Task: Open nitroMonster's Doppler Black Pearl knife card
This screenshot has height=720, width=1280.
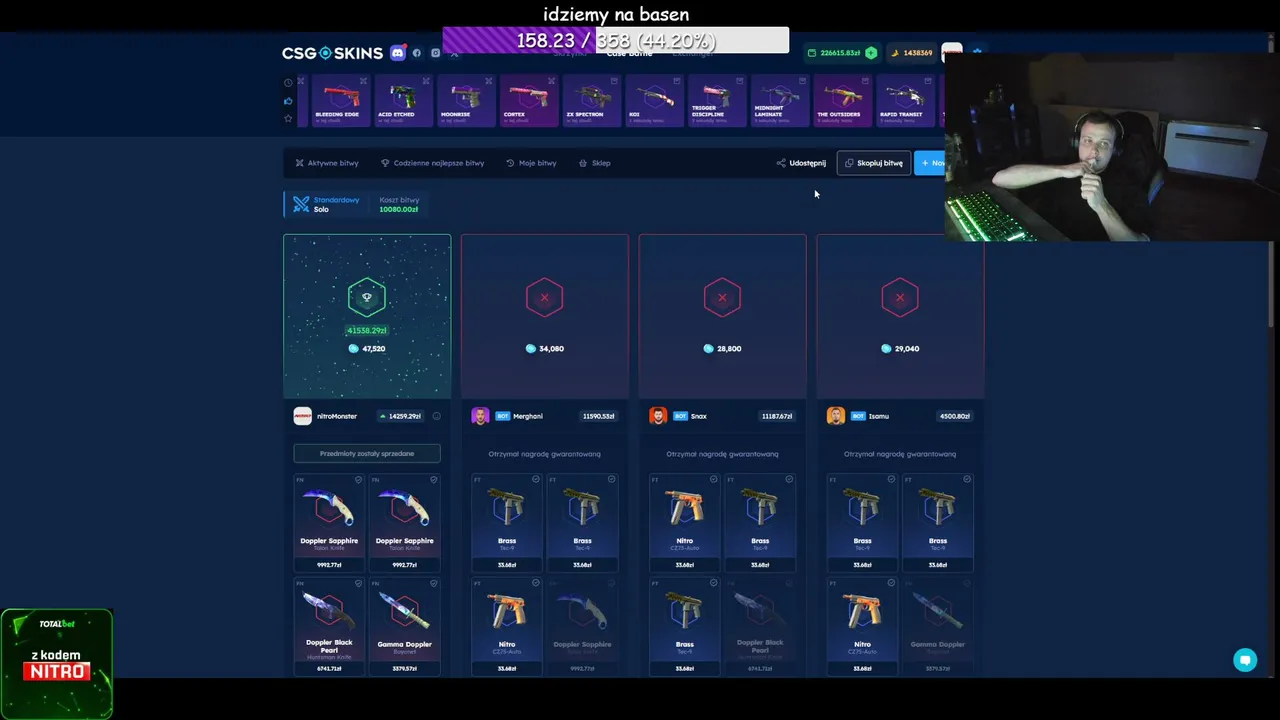Action: pyautogui.click(x=329, y=627)
